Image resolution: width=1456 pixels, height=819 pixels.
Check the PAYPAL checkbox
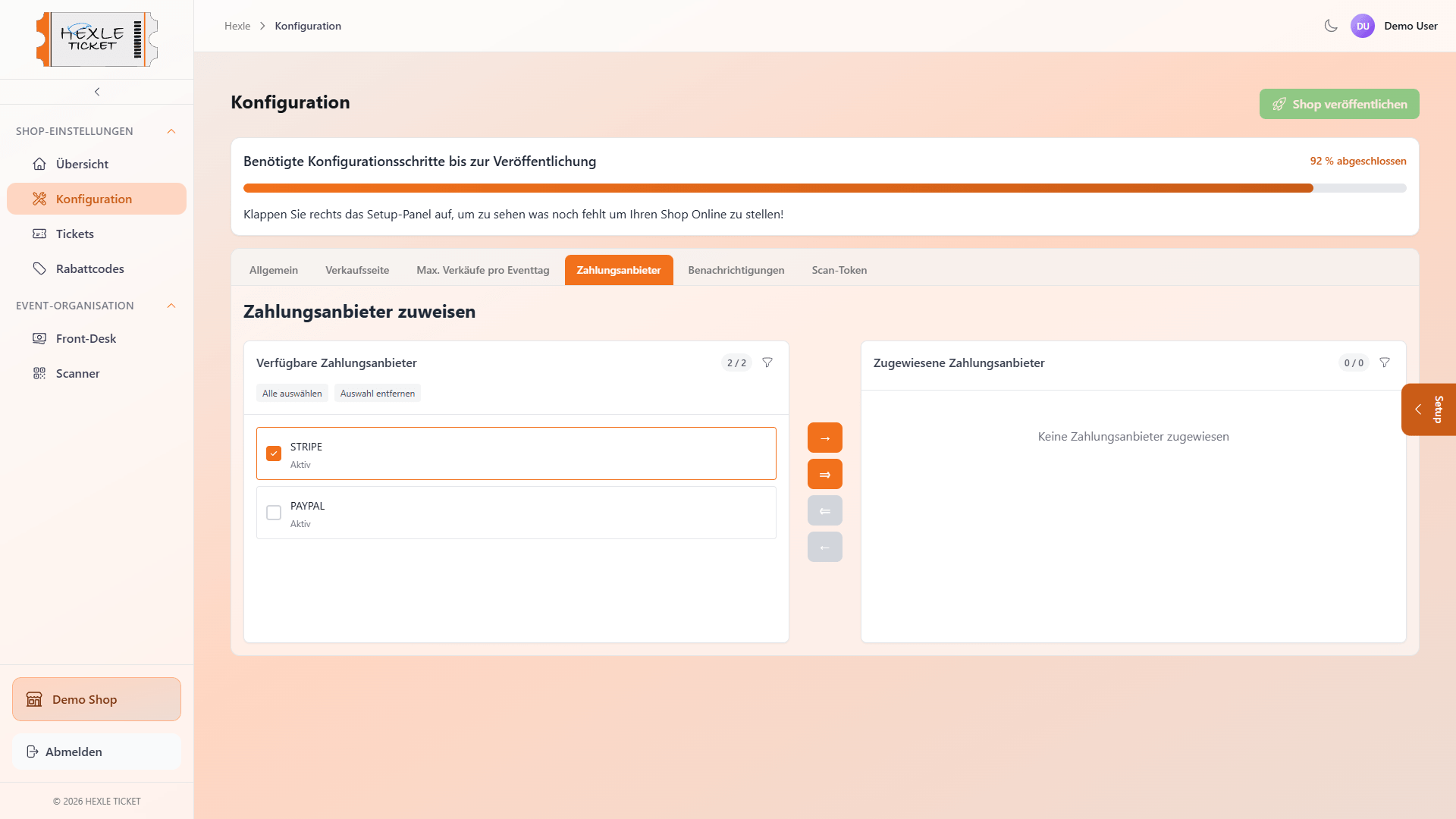click(274, 513)
